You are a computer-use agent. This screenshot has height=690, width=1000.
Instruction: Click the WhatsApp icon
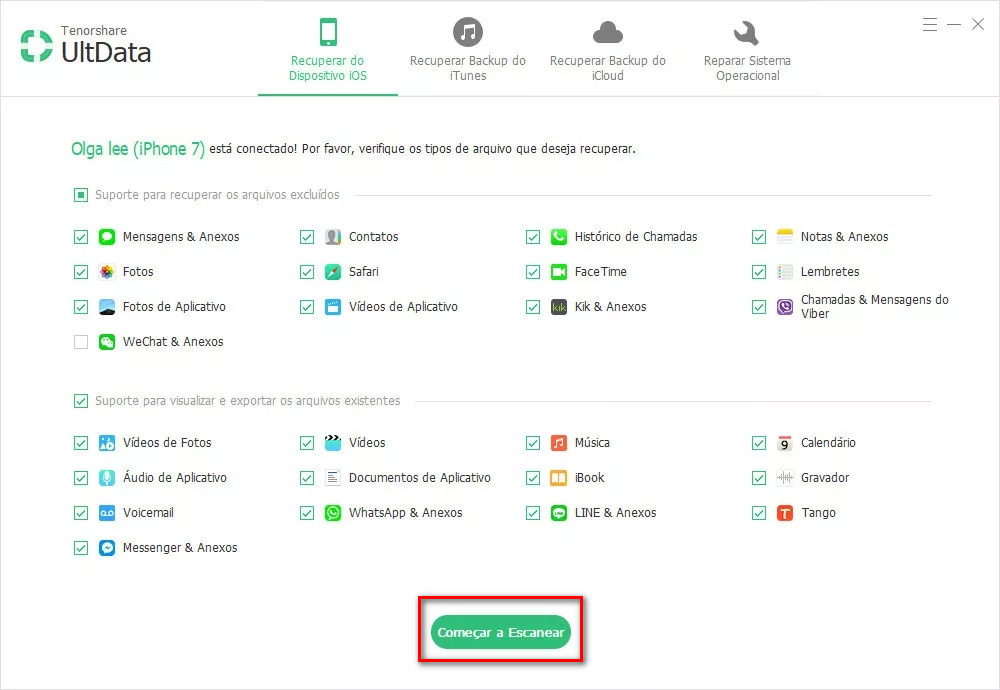point(333,513)
